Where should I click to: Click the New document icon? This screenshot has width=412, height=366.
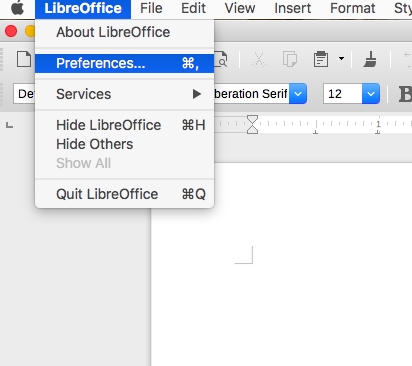[x=24, y=60]
